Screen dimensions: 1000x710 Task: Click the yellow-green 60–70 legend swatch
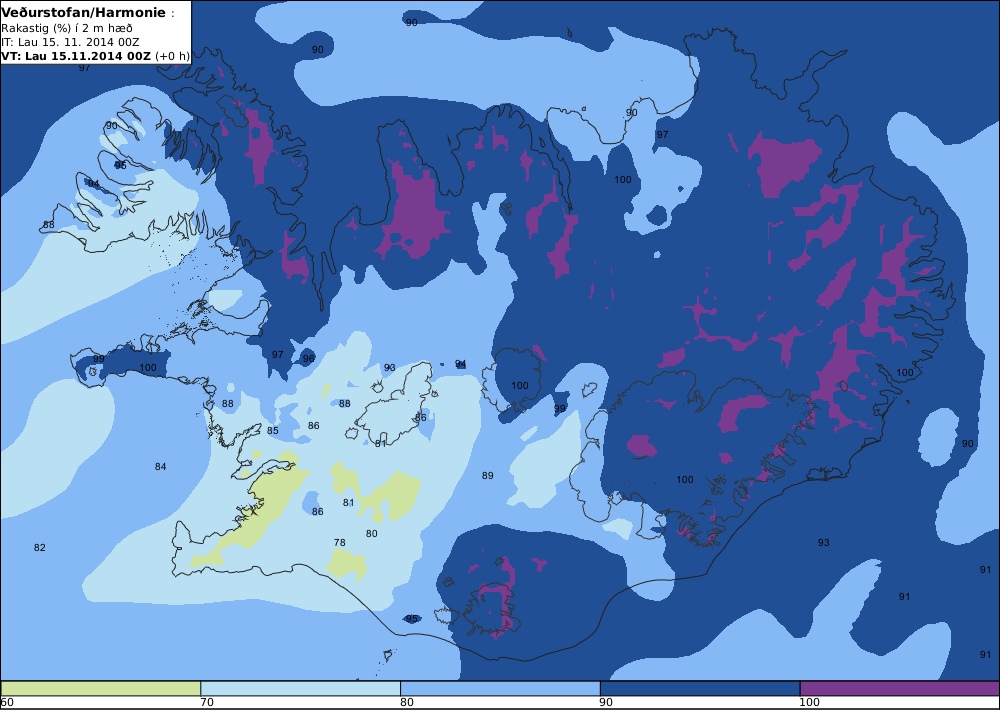[101, 688]
